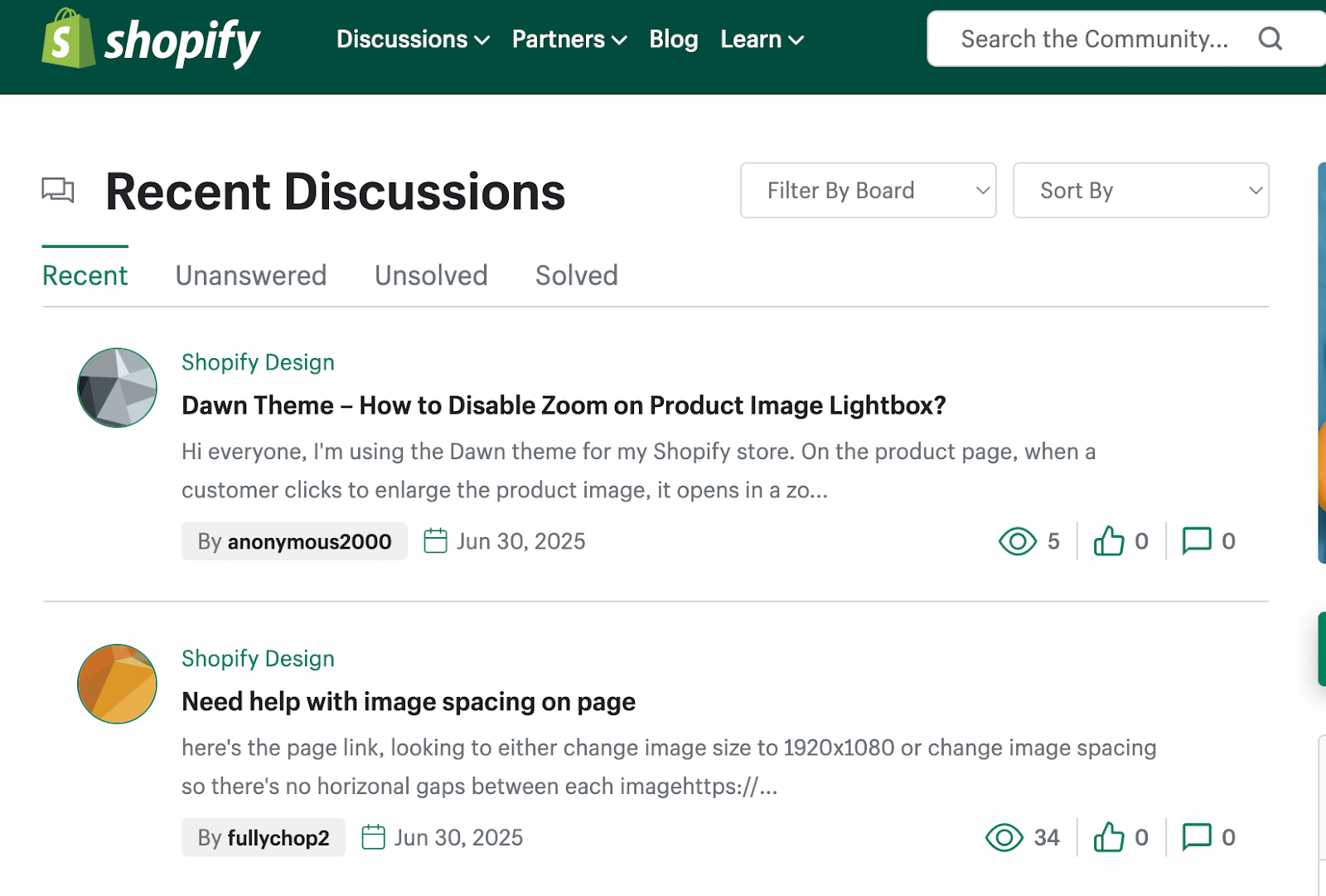
Task: Click the Recent Discussions chat bubbles icon
Action: 58,190
